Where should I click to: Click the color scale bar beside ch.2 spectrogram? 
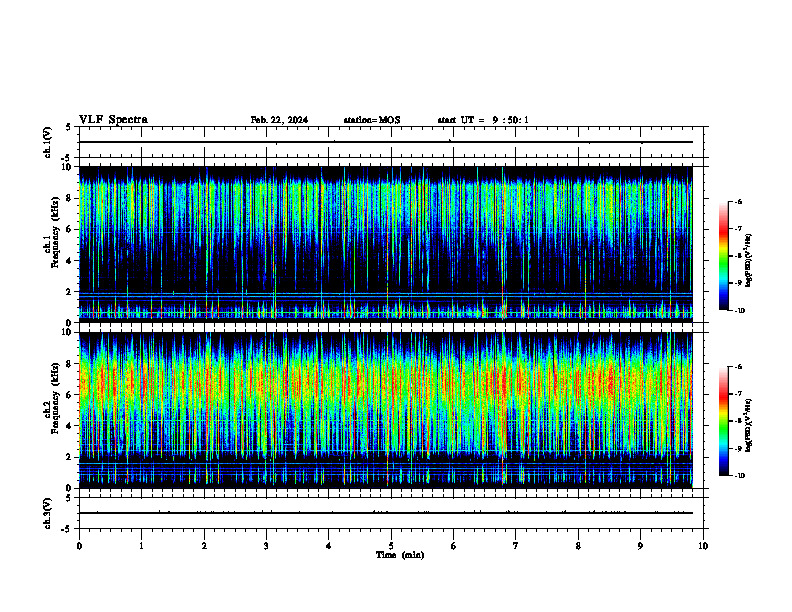click(x=724, y=421)
